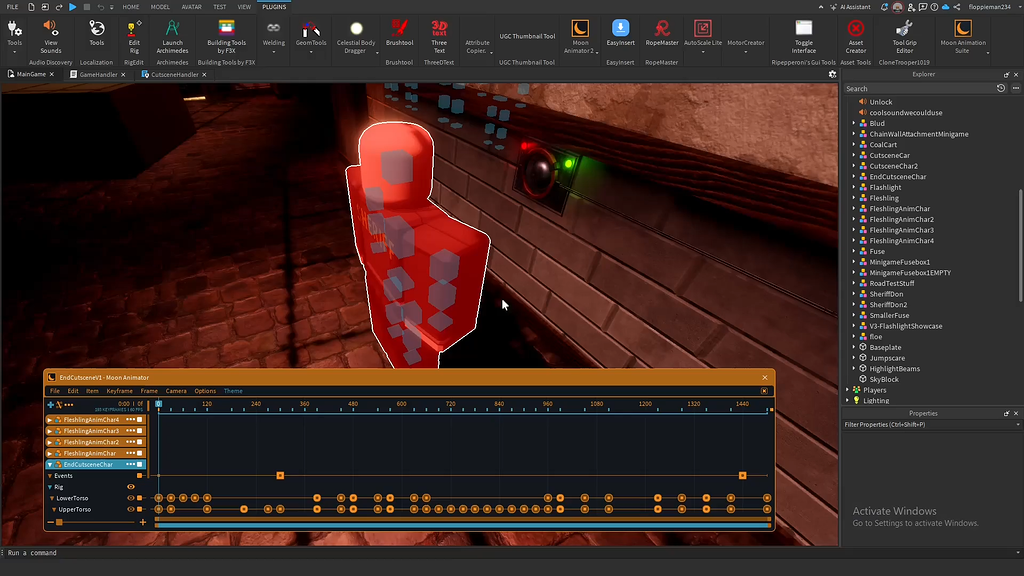Expand FleshlingAnimChar4 track in Moon Animator
Viewport: 1024px width, 576px height.
[x=50, y=420]
